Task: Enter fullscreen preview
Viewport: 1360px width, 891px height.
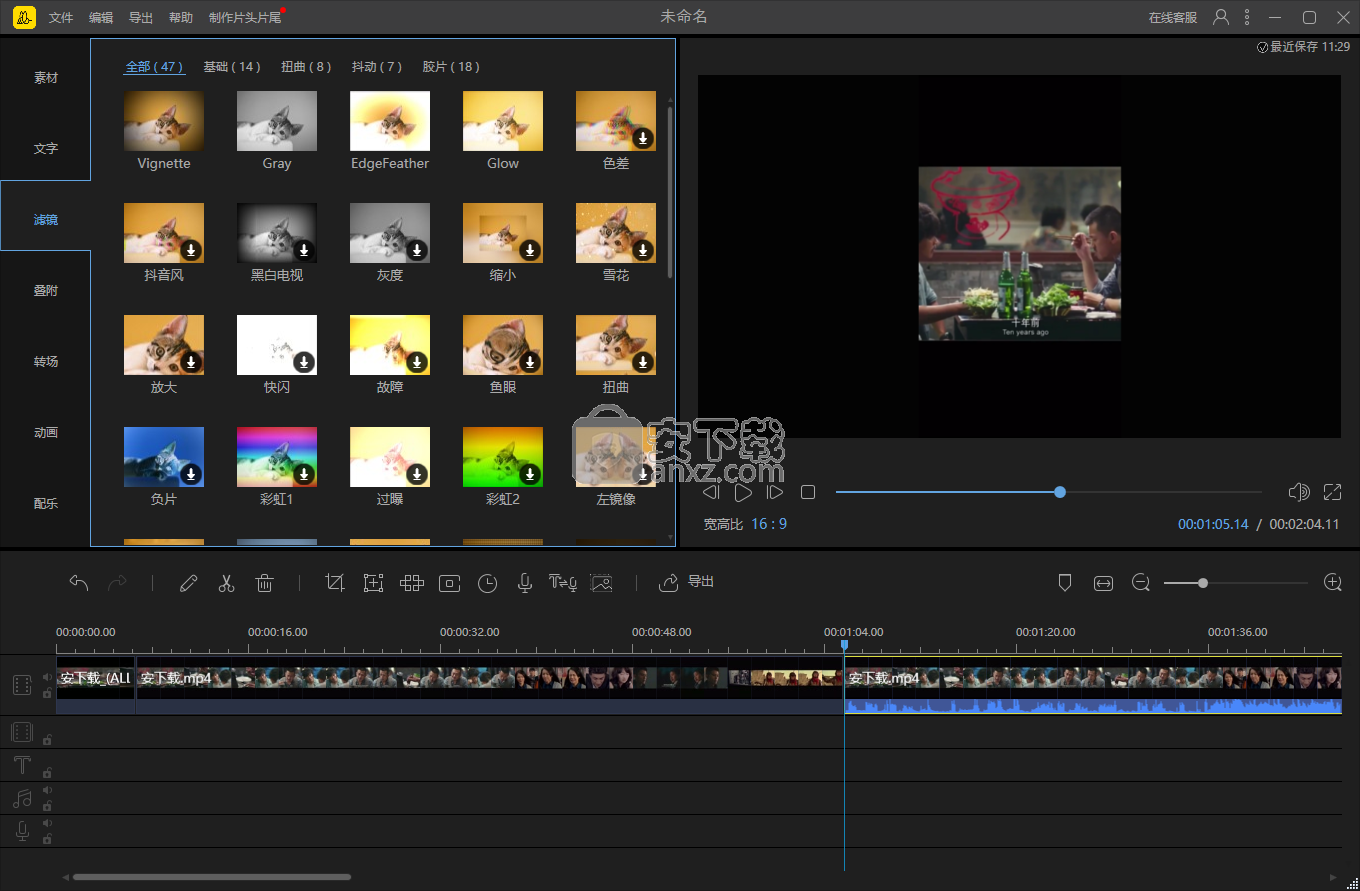Action: (1332, 492)
